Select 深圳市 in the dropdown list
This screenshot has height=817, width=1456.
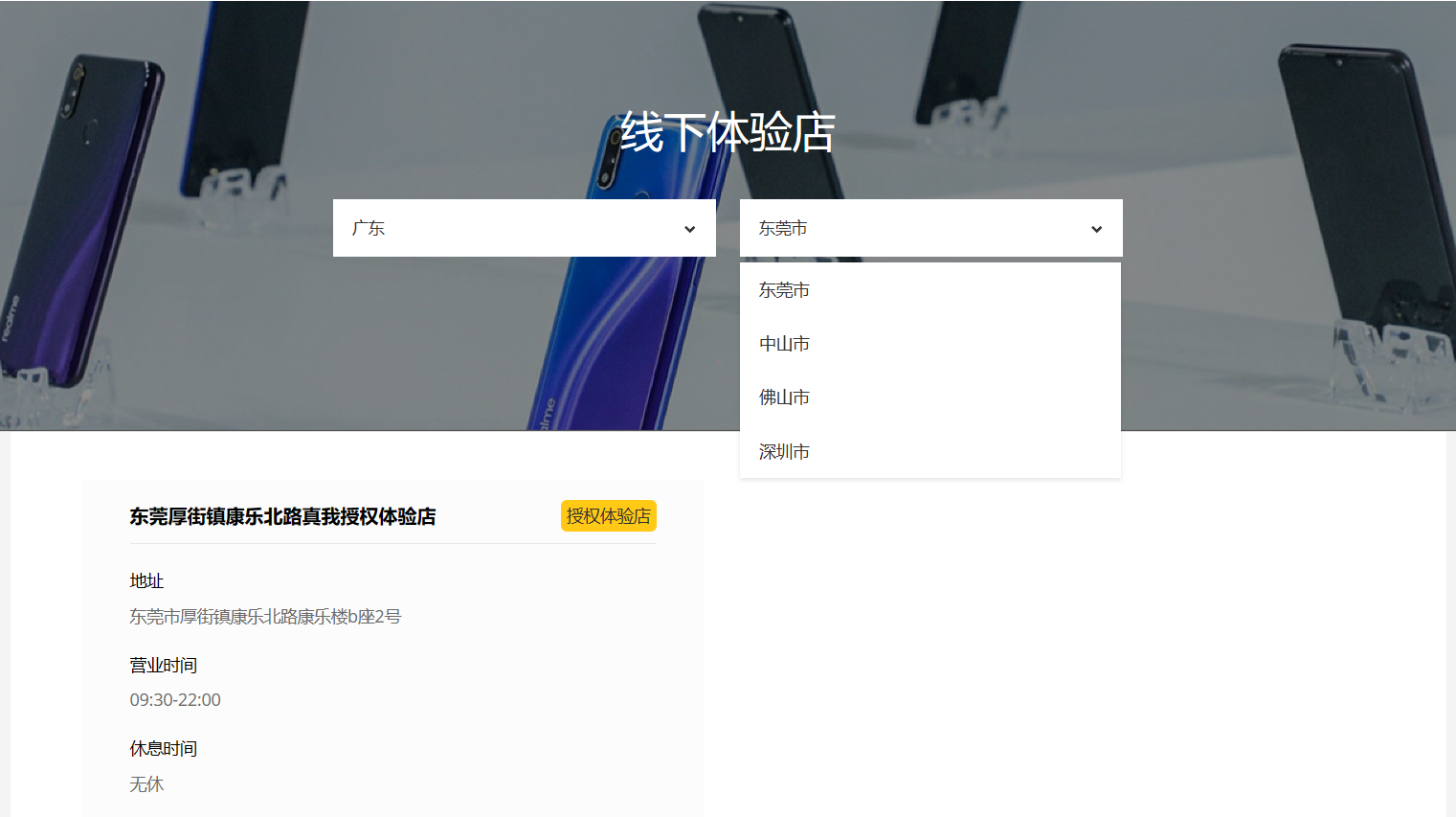pos(784,452)
